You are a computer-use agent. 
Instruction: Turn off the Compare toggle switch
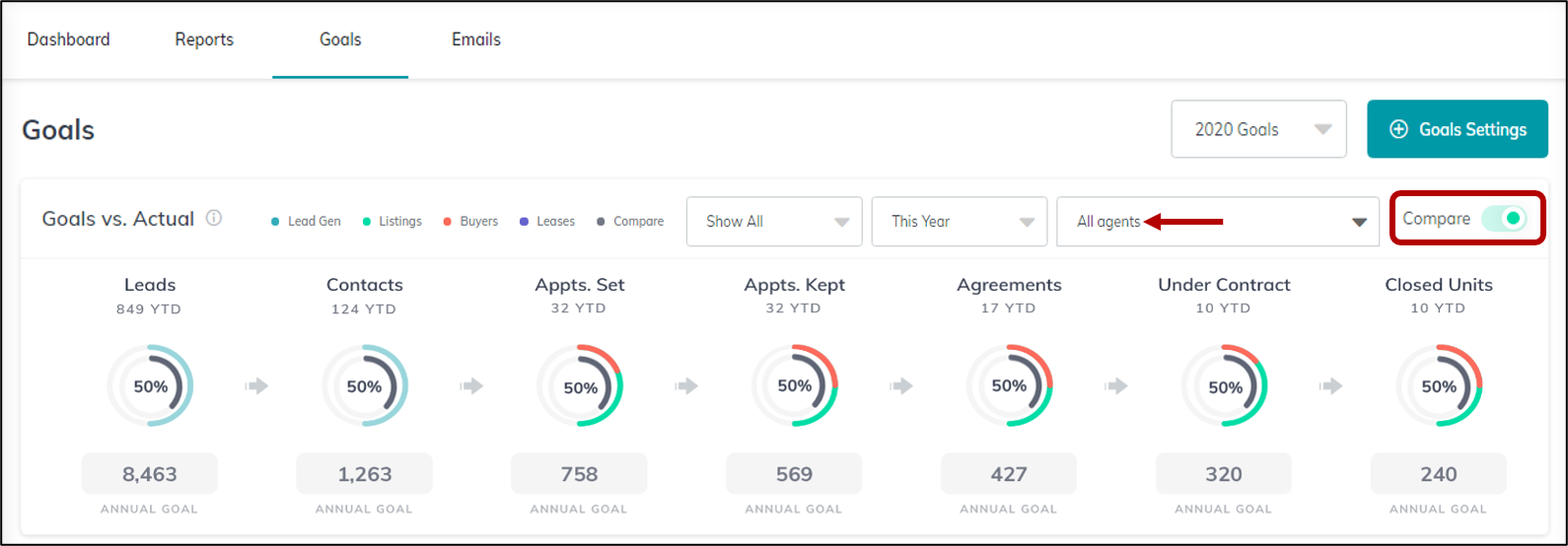tap(1504, 219)
